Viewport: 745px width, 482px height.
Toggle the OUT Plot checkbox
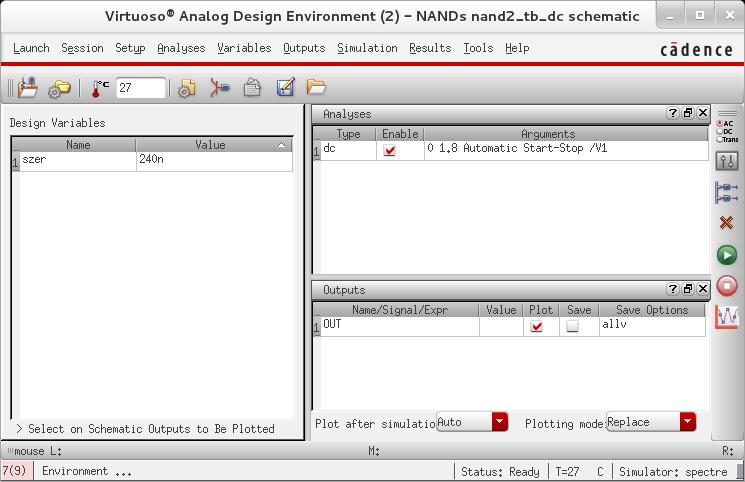536,327
